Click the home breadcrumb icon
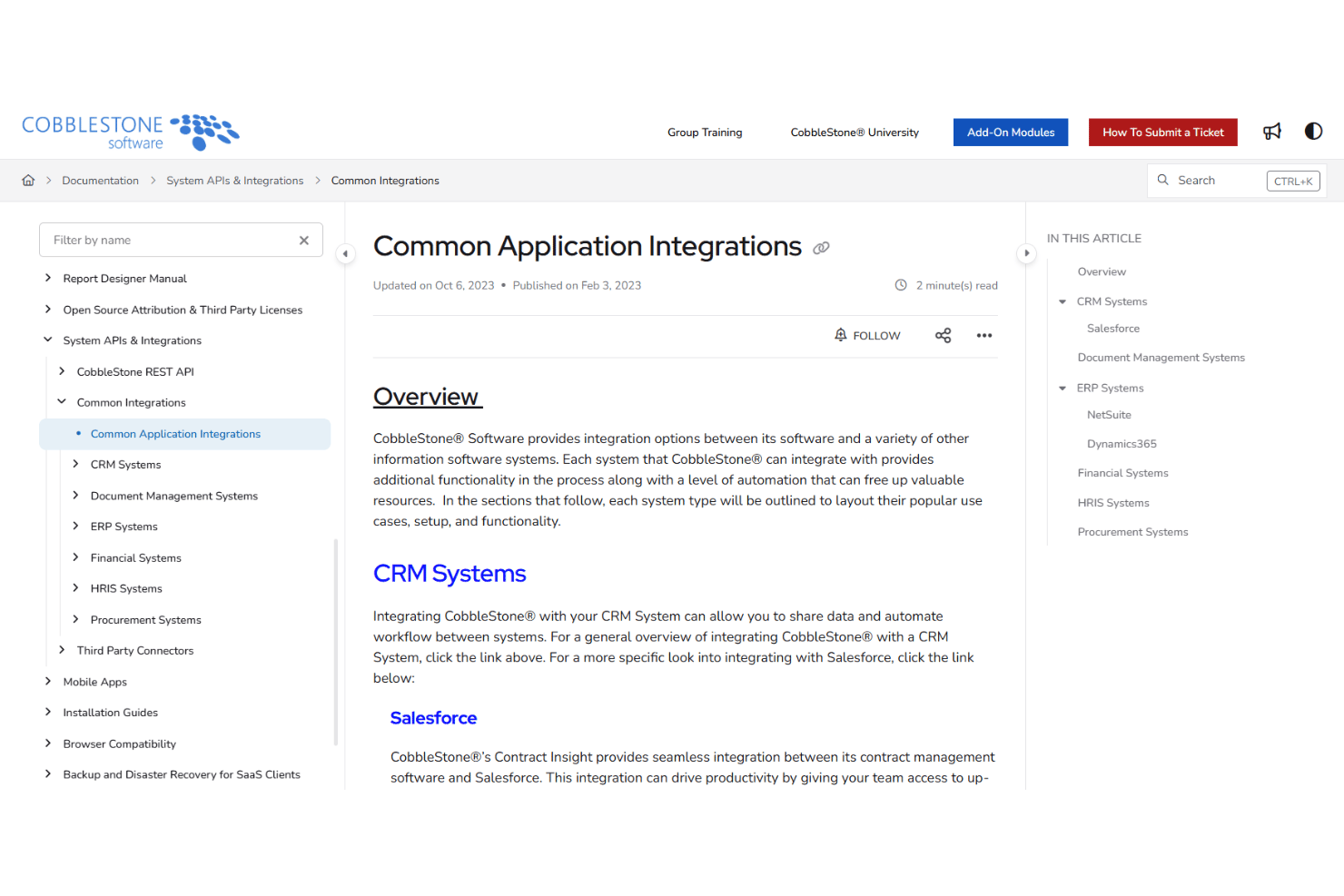1344x896 pixels. [28, 181]
